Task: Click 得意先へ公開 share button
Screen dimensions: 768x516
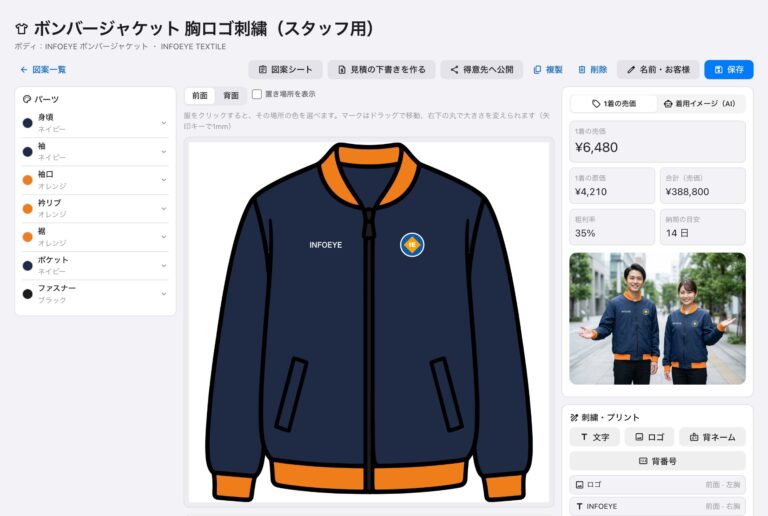Action: [482, 70]
